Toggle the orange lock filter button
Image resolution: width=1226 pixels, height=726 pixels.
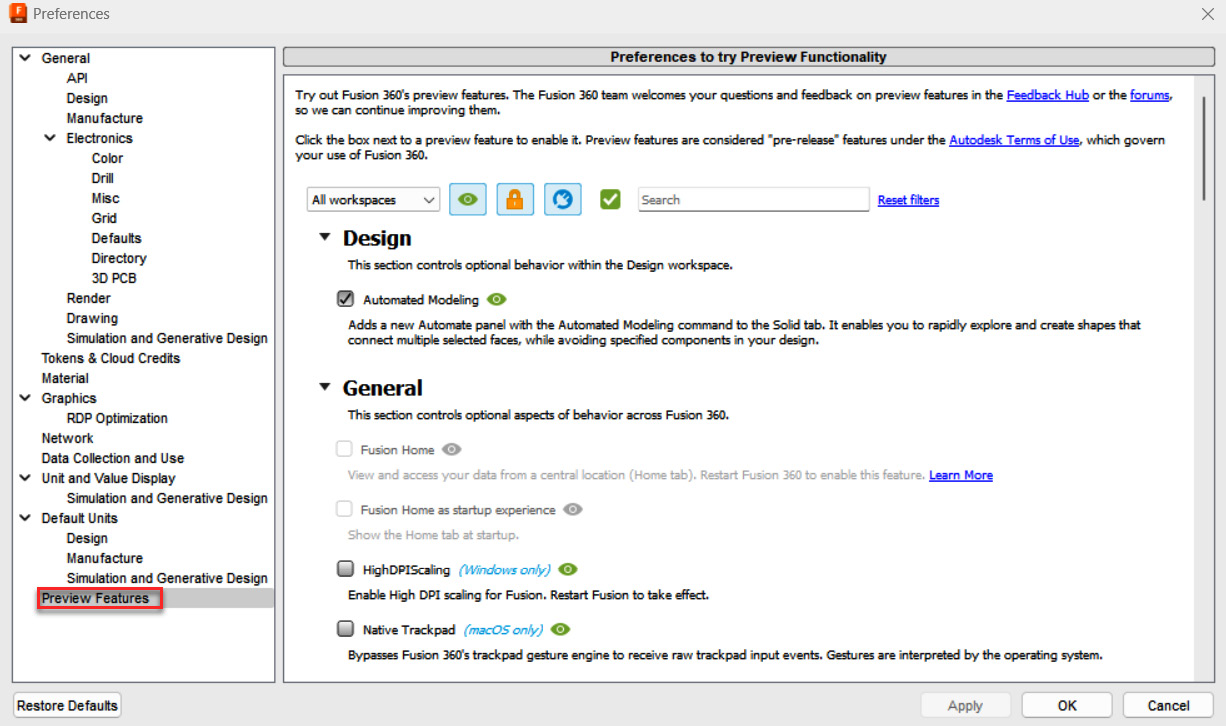click(515, 199)
